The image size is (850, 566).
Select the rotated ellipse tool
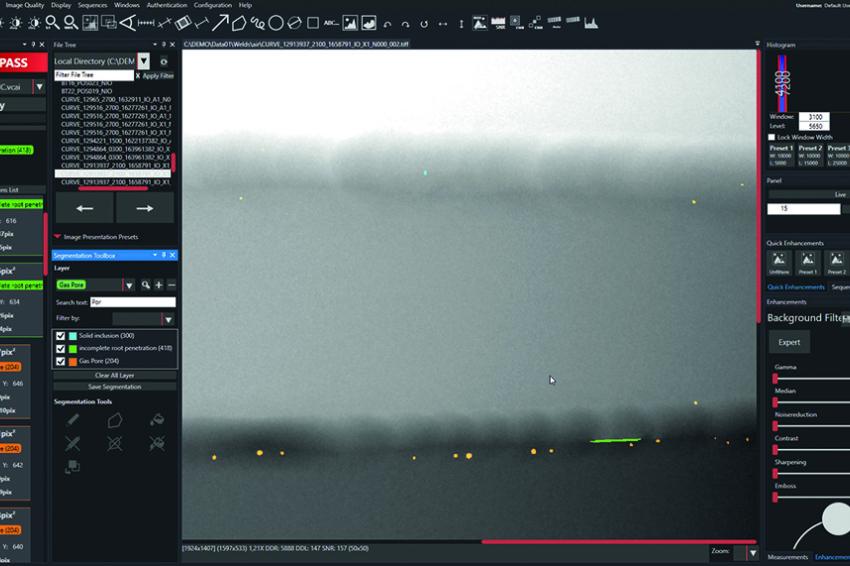294,23
